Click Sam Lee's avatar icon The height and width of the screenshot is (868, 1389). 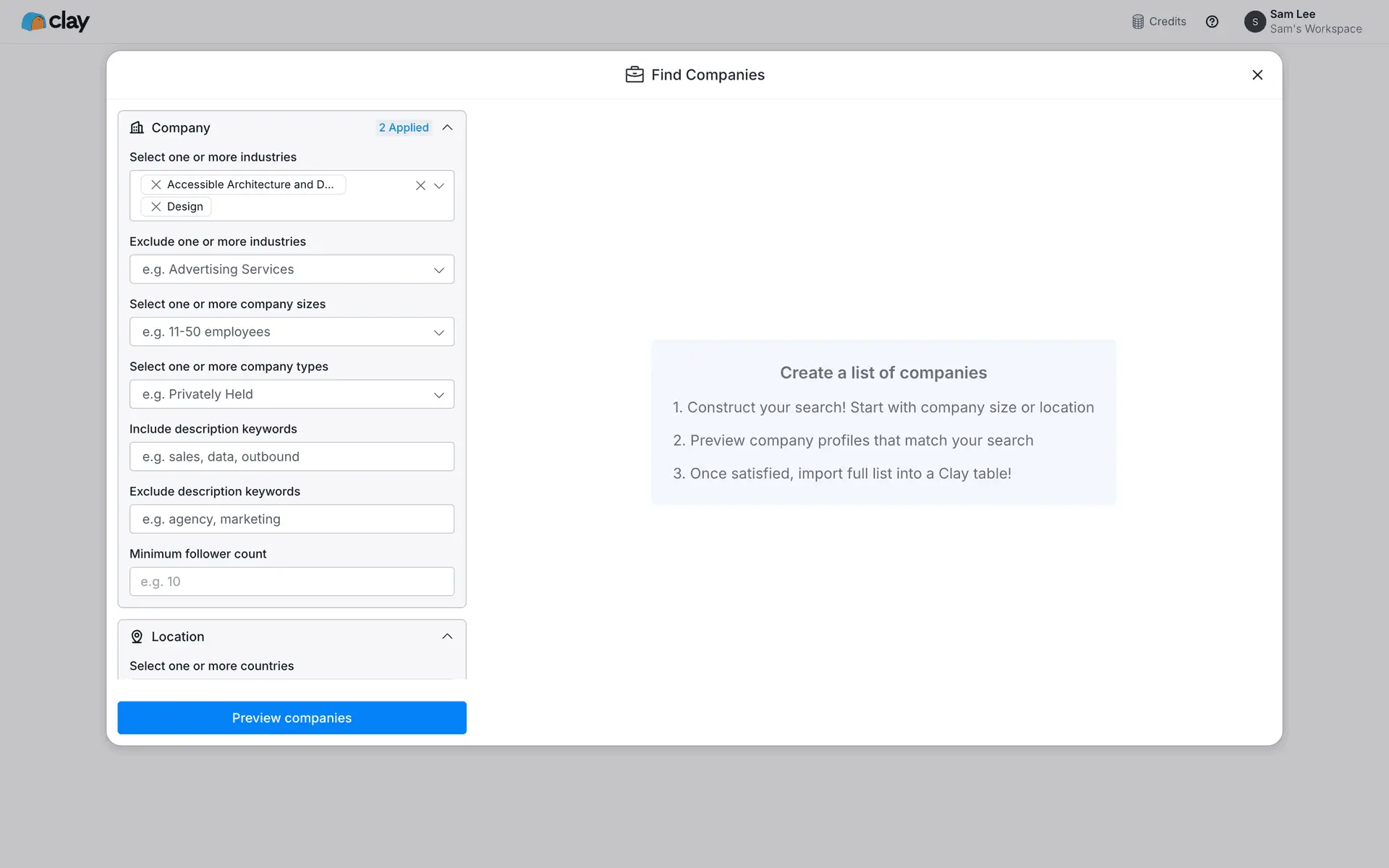tap(1254, 22)
